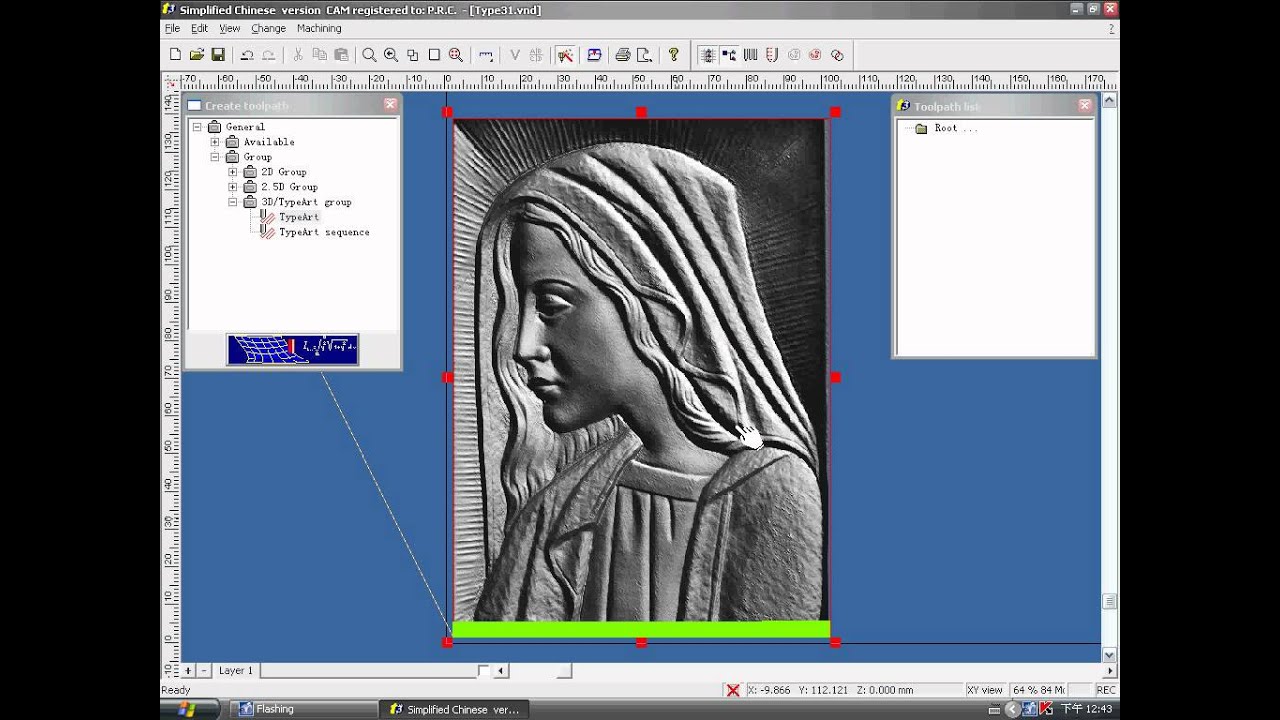Expand the Available tree node
This screenshot has width=1280, height=720.
click(x=214, y=142)
